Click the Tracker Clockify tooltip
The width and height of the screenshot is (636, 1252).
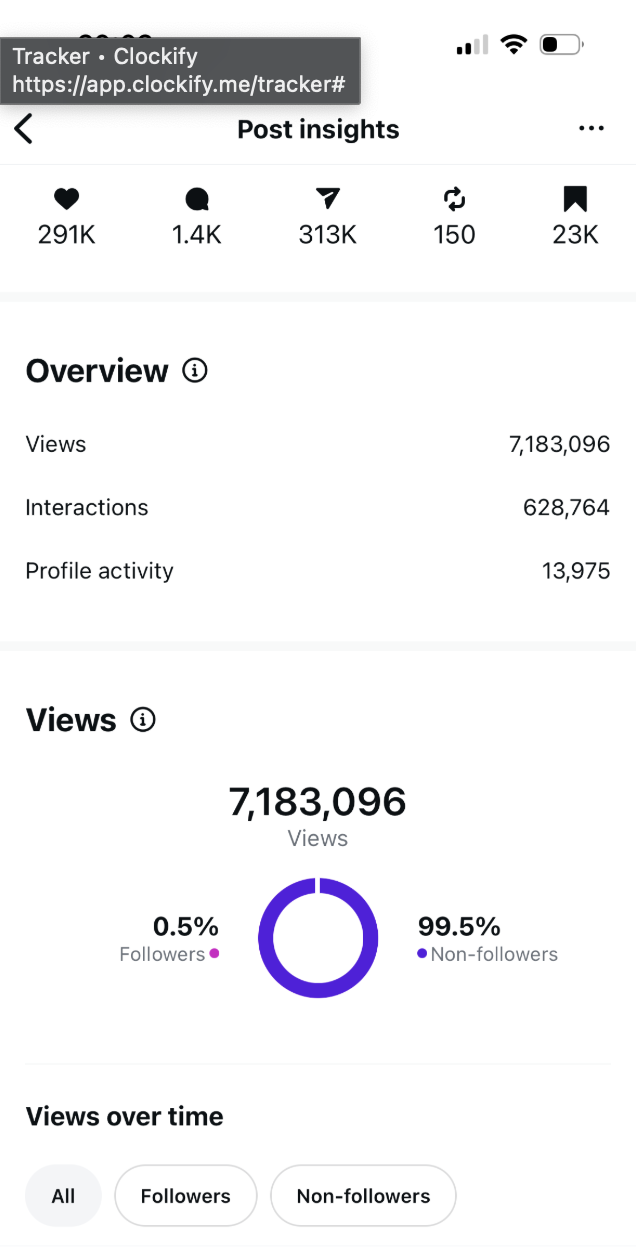coord(180,70)
